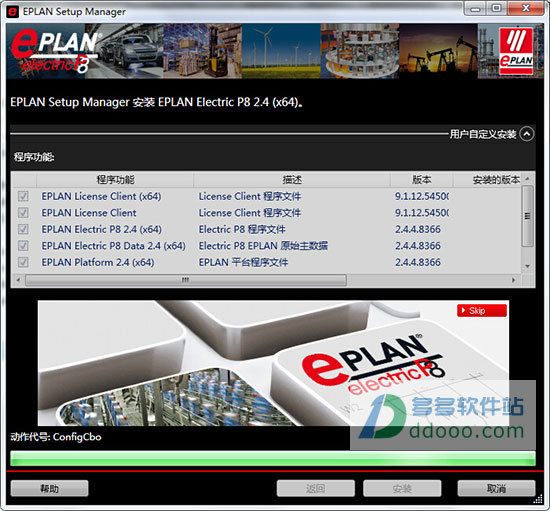Click the horizontal scroll left arrow

[18, 280]
